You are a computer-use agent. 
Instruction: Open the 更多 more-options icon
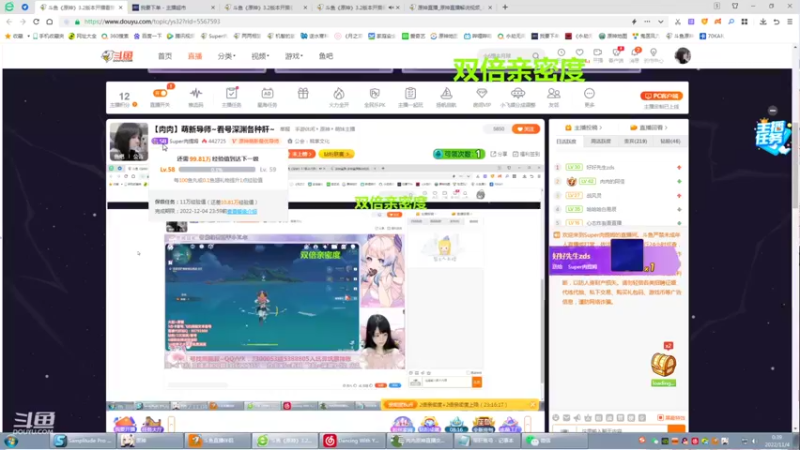589,96
